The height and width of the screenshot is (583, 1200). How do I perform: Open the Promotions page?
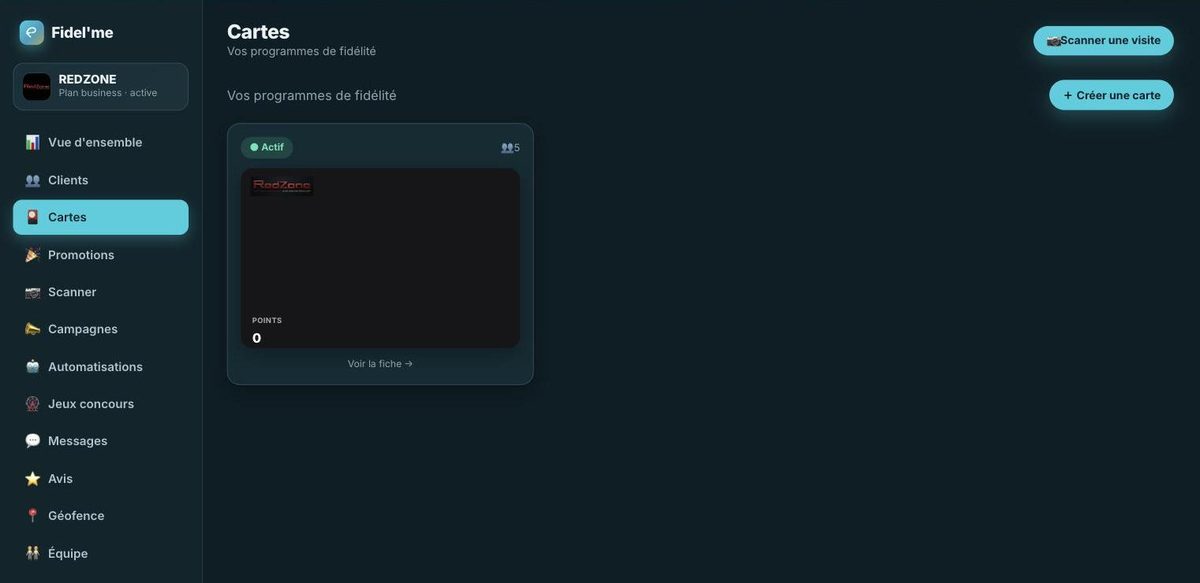(x=101, y=255)
